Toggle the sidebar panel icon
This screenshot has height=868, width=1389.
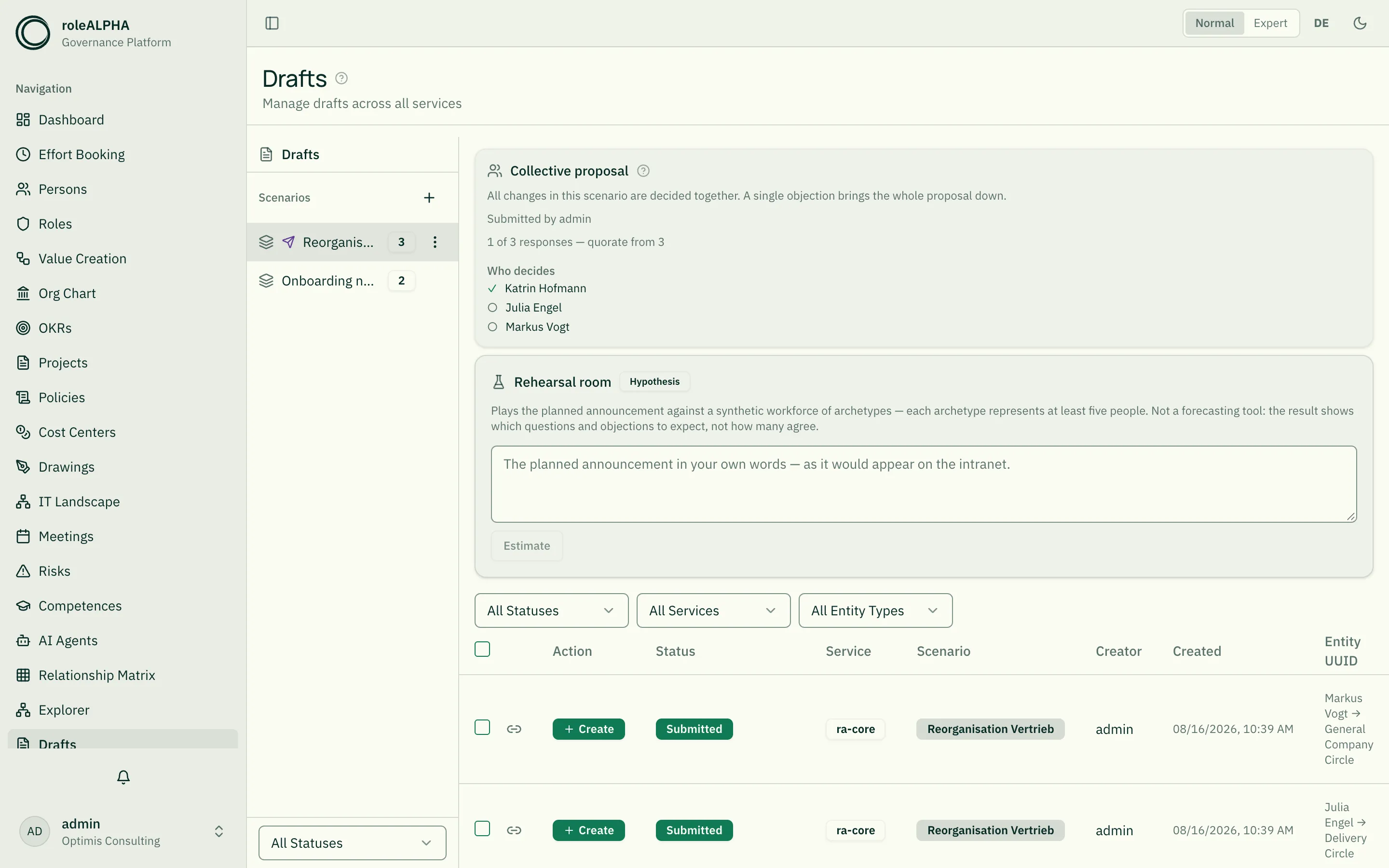tap(272, 23)
